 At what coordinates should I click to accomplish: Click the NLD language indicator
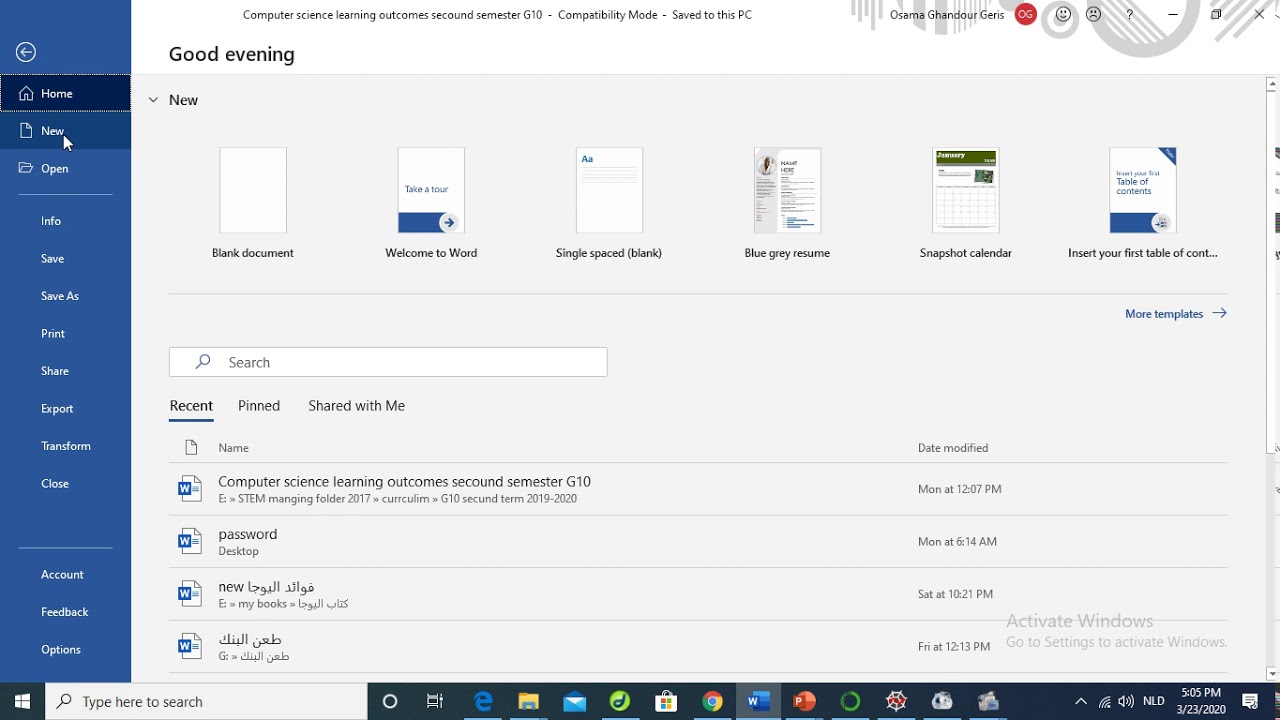pos(1153,701)
